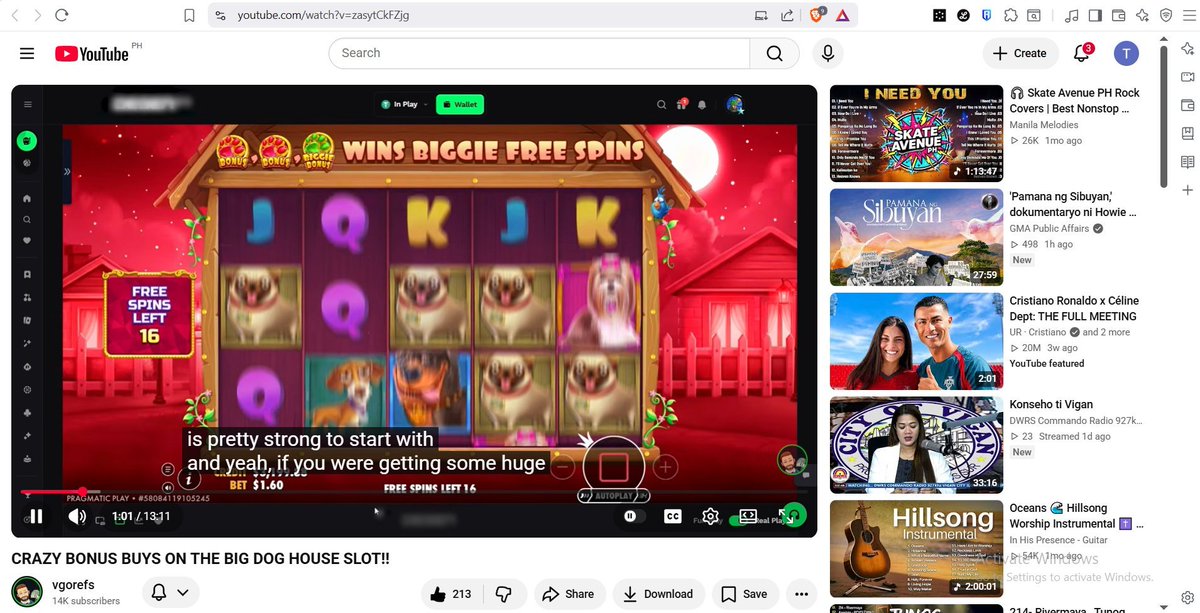Viewport: 1200px width, 613px height.
Task: Click the address bar URL
Action: pos(323,15)
